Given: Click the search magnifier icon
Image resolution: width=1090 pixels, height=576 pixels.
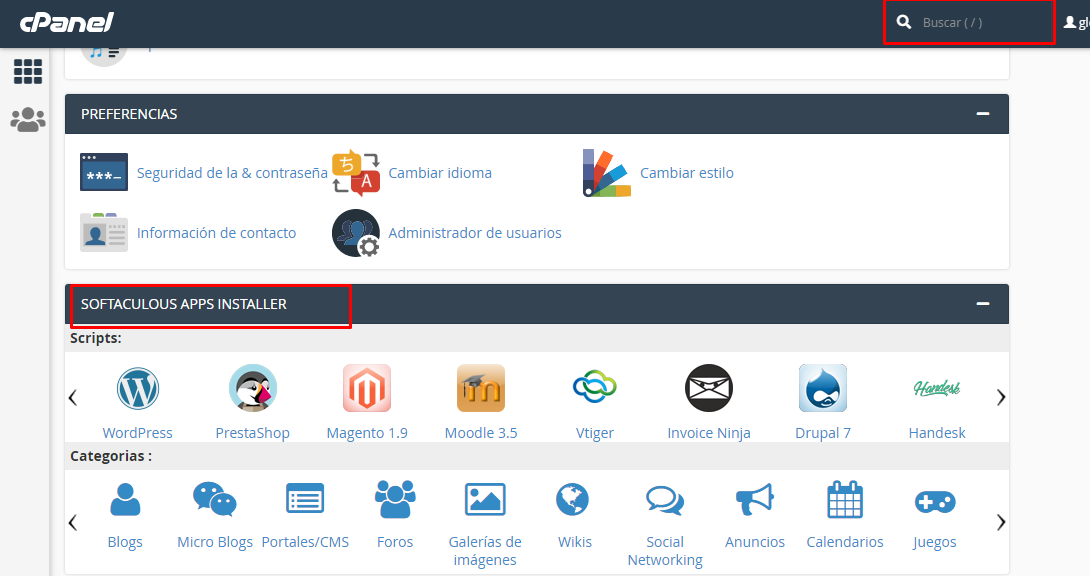Looking at the screenshot, I should click(904, 22).
